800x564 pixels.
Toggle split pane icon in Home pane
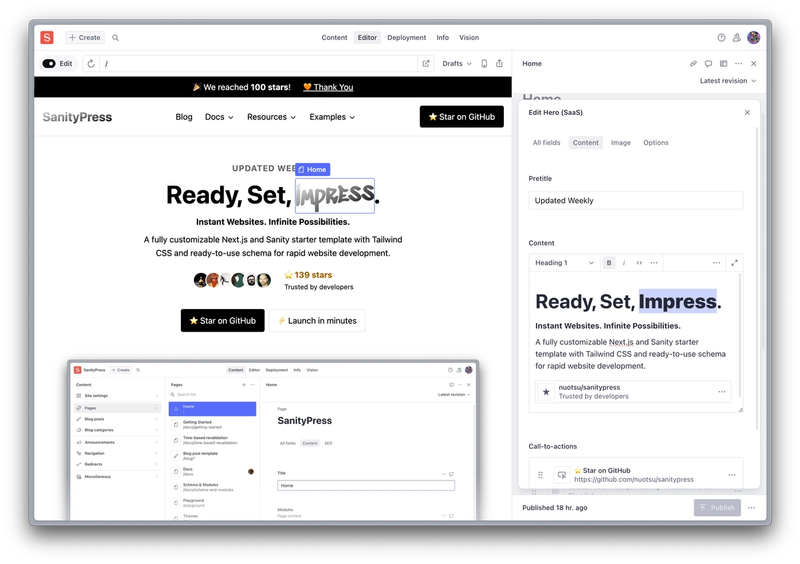click(723, 64)
